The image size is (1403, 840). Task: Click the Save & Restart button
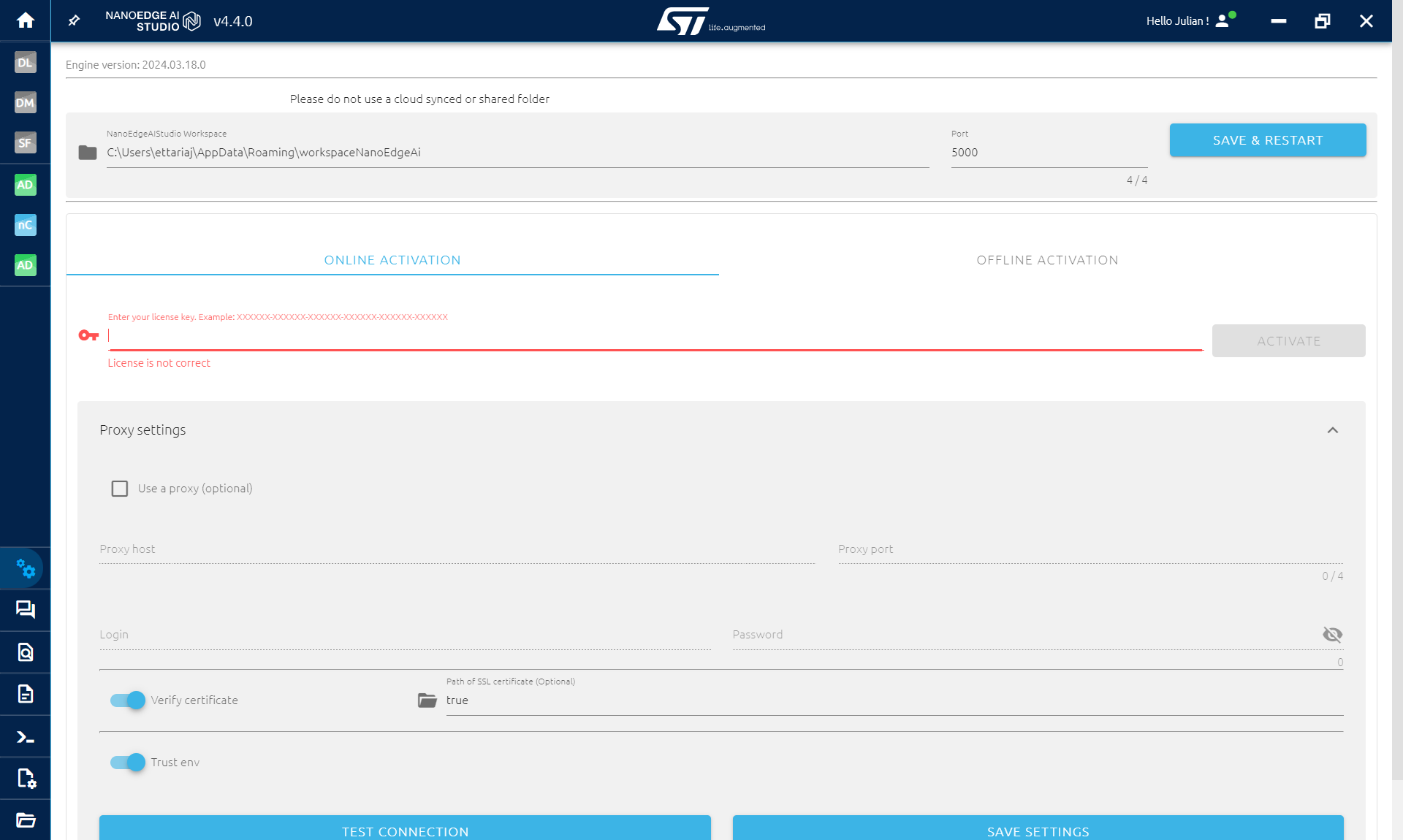click(1268, 140)
